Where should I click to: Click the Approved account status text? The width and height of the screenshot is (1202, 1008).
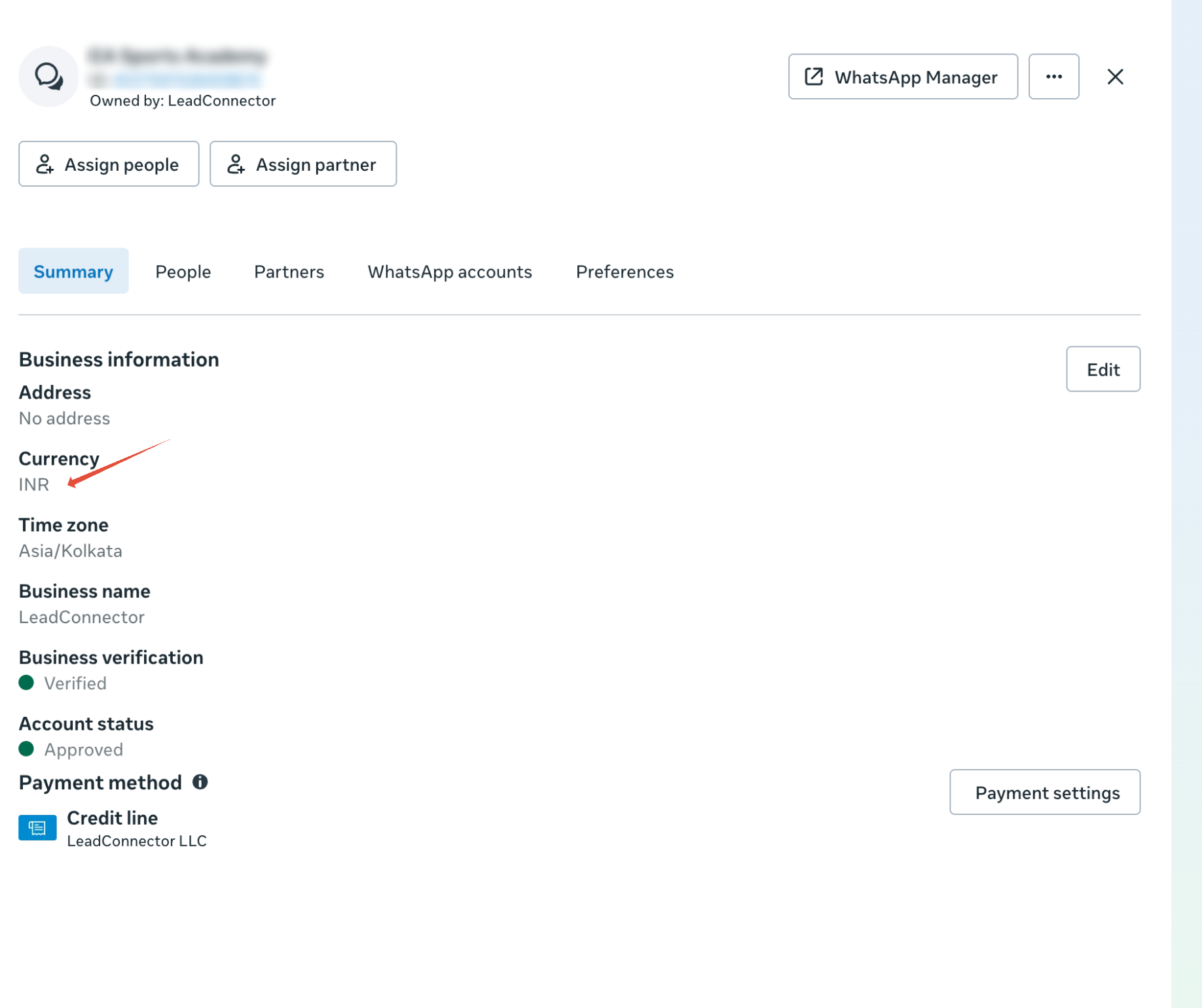pos(83,749)
